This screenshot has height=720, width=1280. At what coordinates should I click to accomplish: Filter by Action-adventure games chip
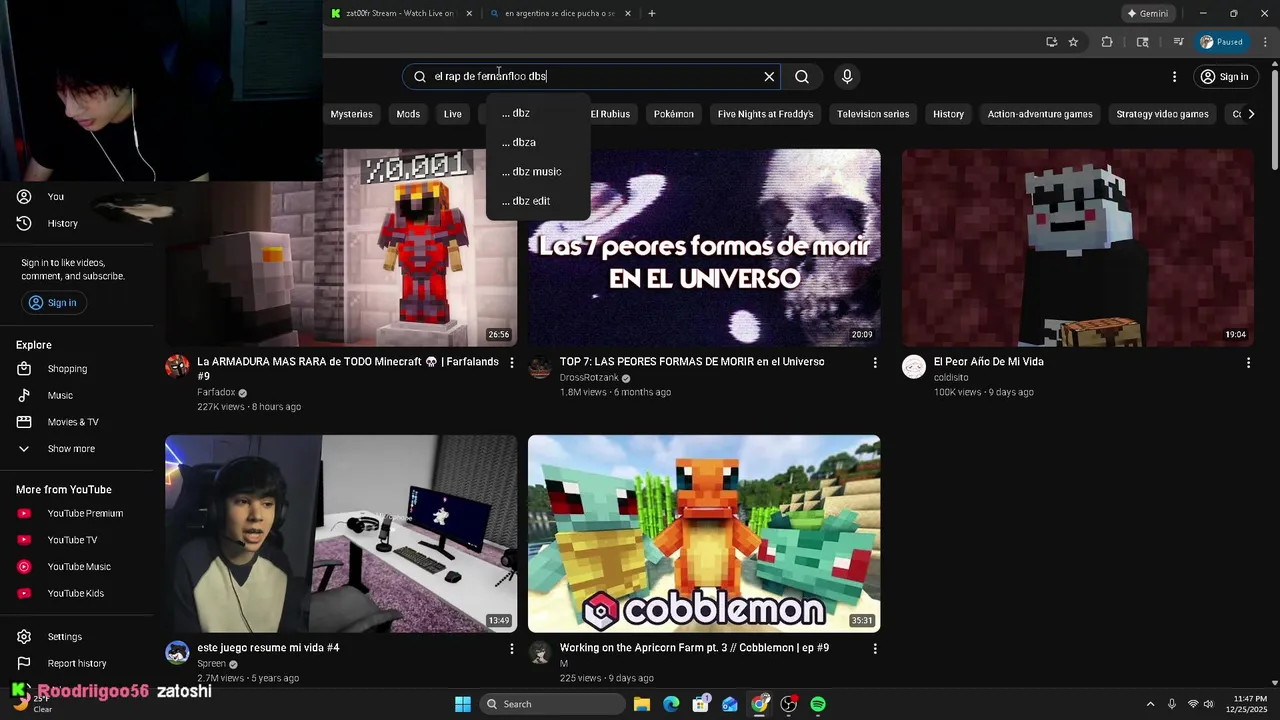coord(1040,114)
